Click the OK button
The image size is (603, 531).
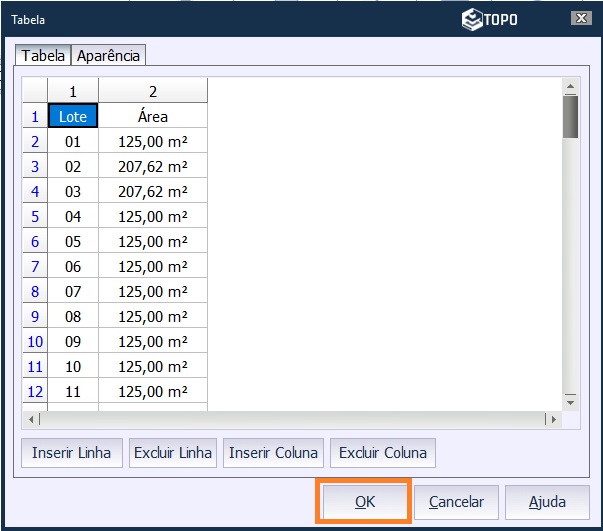point(364,502)
